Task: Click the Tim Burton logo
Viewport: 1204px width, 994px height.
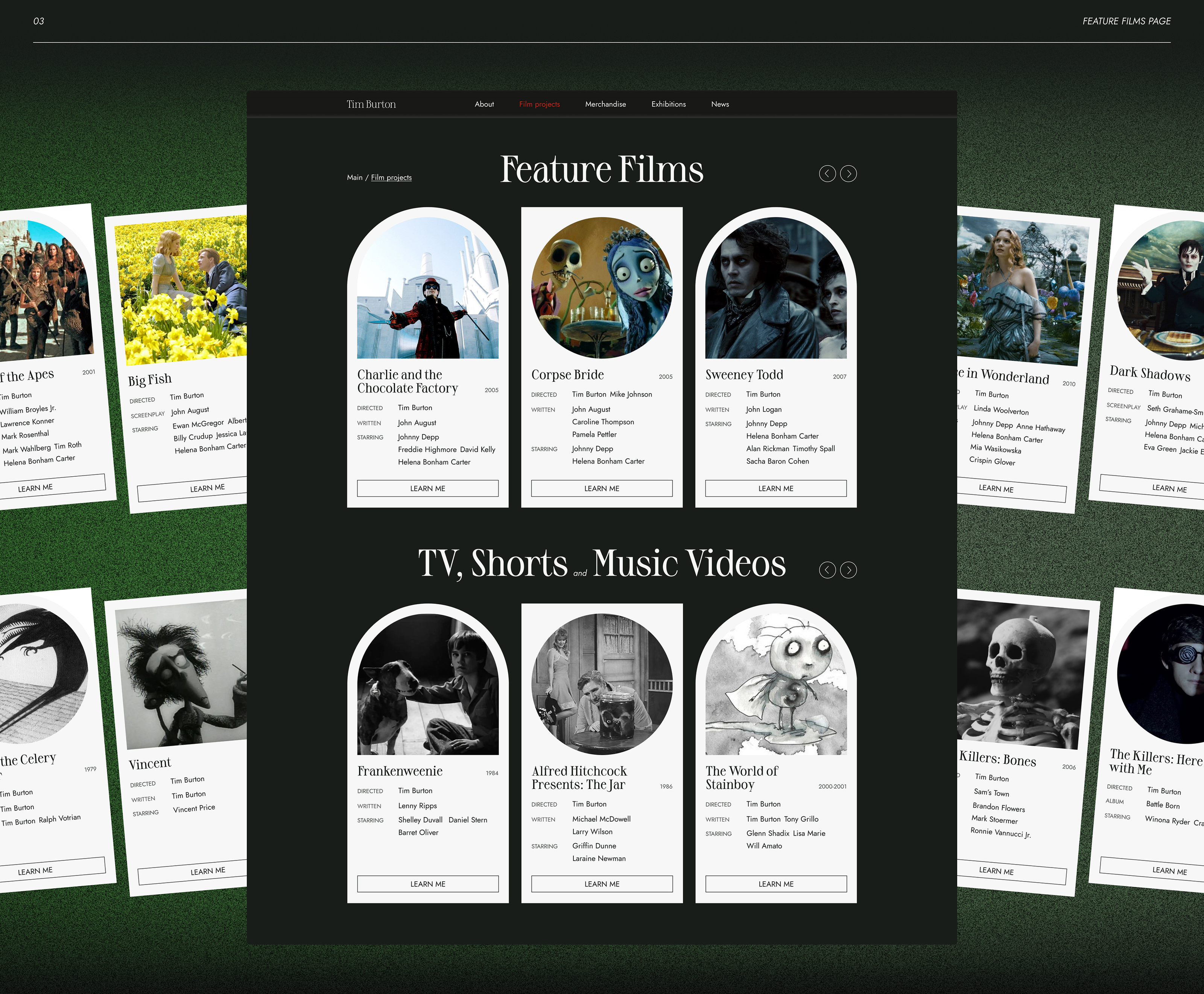Action: [x=371, y=104]
